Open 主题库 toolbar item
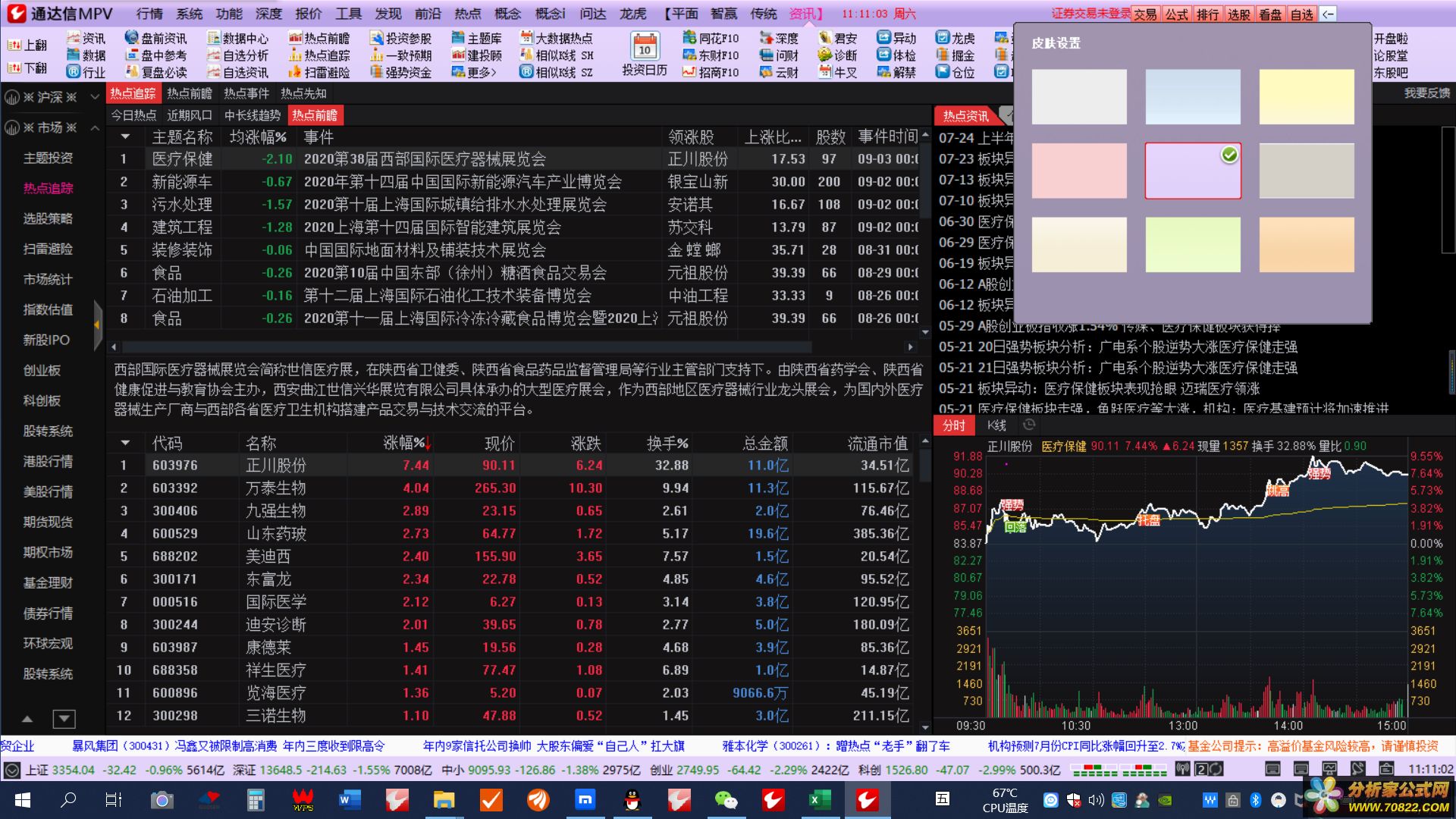 (476, 38)
